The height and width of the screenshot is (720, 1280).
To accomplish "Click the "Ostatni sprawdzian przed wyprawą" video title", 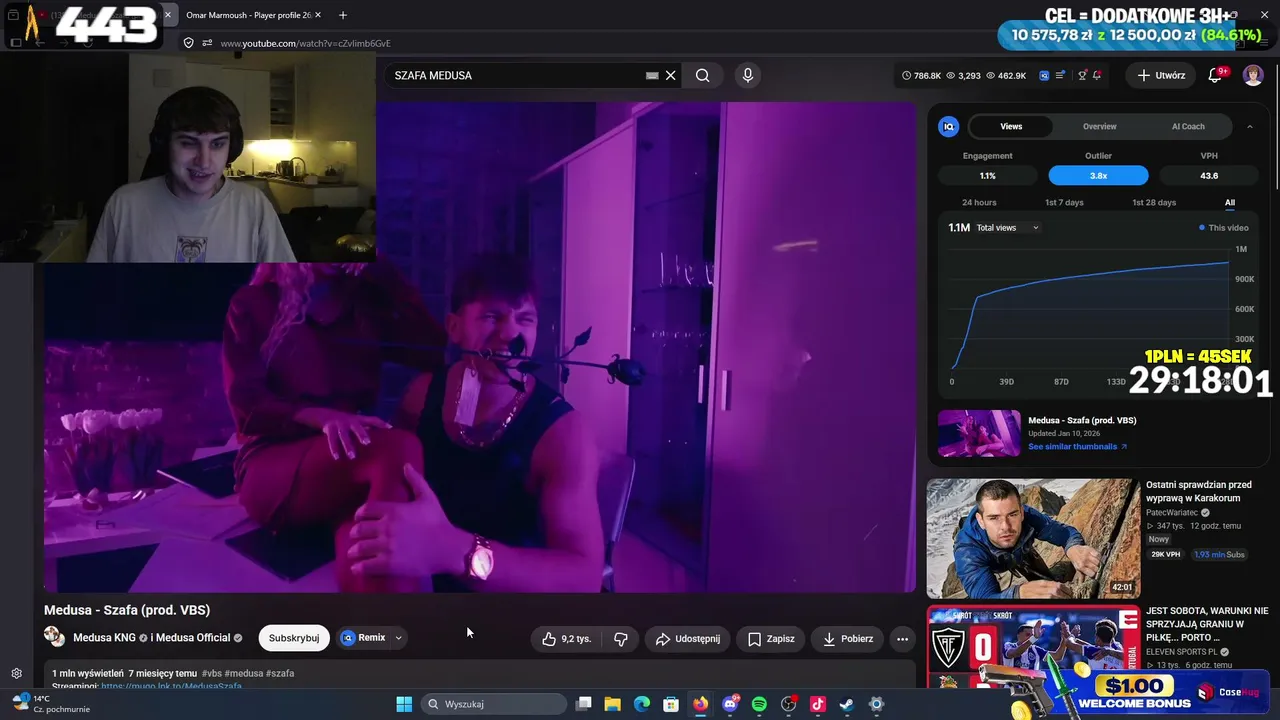I will tap(1199, 492).
